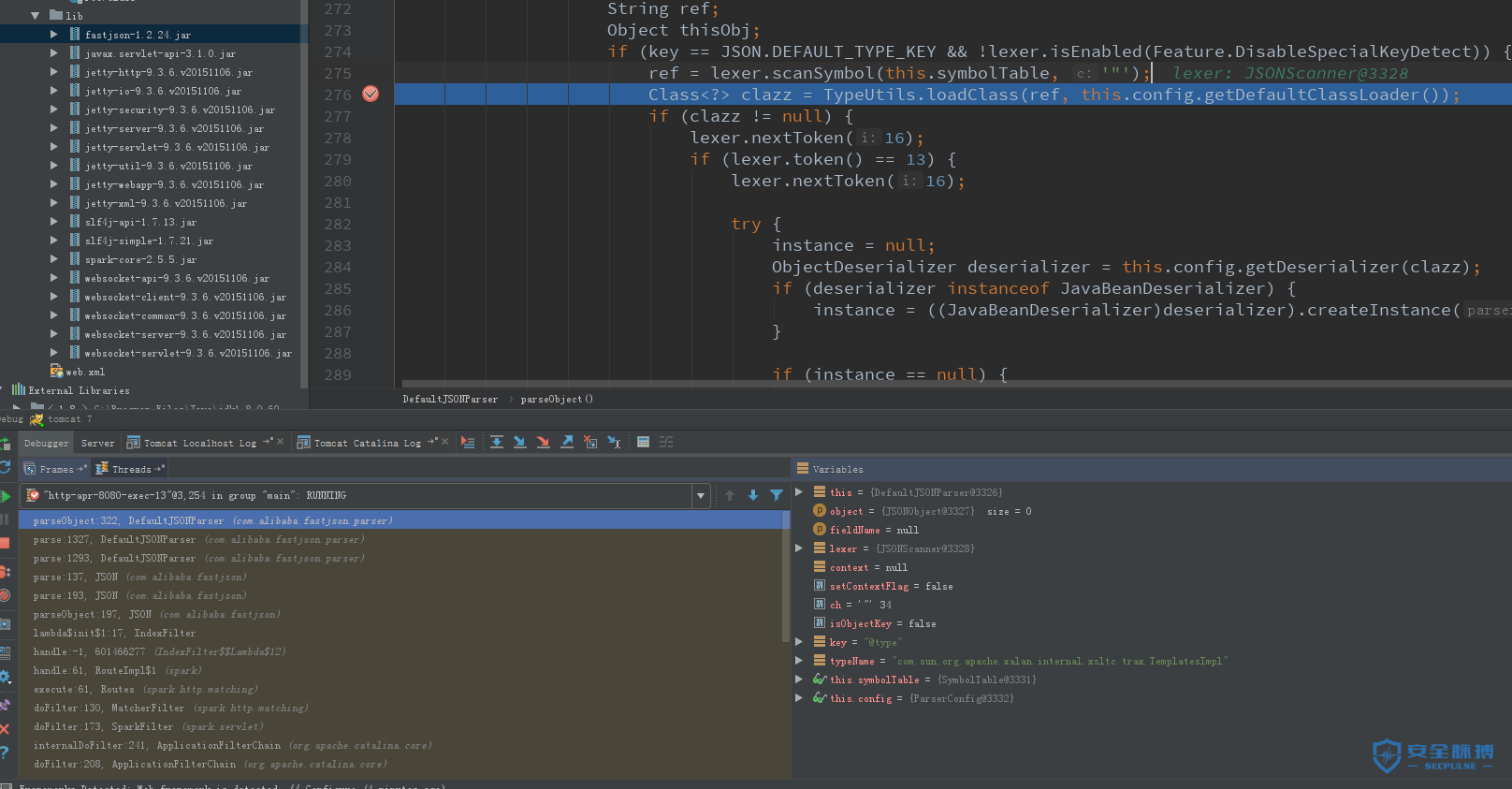Click the View Breakpoints icon
Image resolution: width=1512 pixels, height=789 pixels.
click(x=5, y=571)
